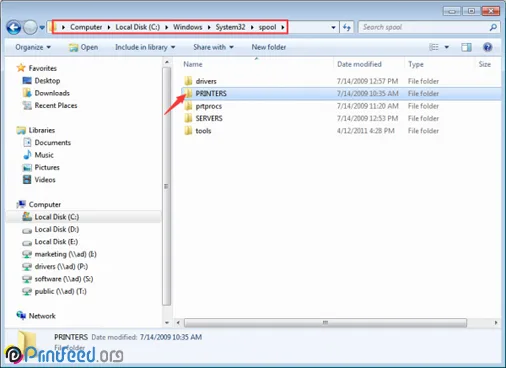Click the Refresh button in address bar
This screenshot has height=368, width=506.
pos(347,27)
